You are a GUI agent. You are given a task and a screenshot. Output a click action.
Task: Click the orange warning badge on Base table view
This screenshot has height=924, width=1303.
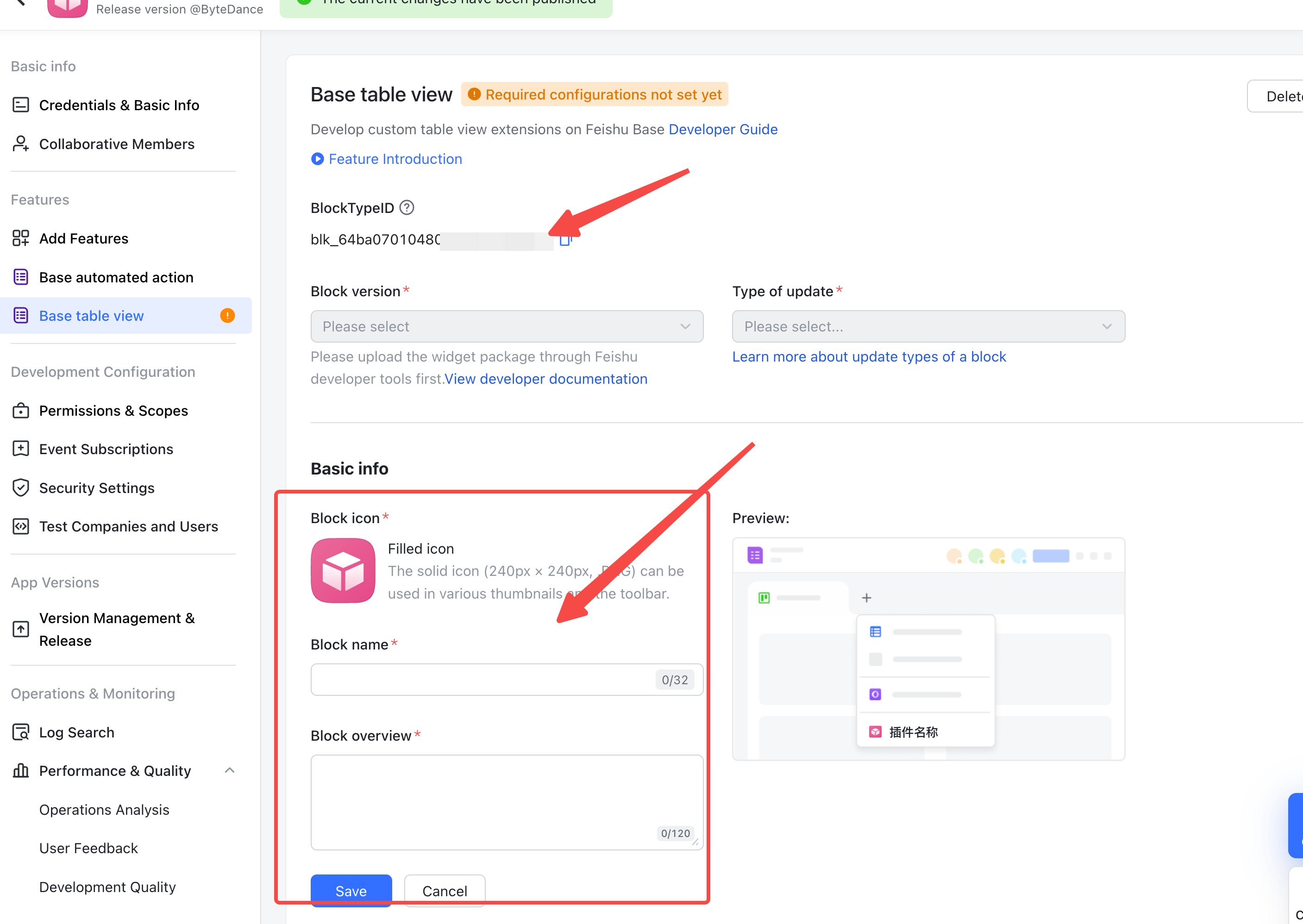[x=228, y=316]
